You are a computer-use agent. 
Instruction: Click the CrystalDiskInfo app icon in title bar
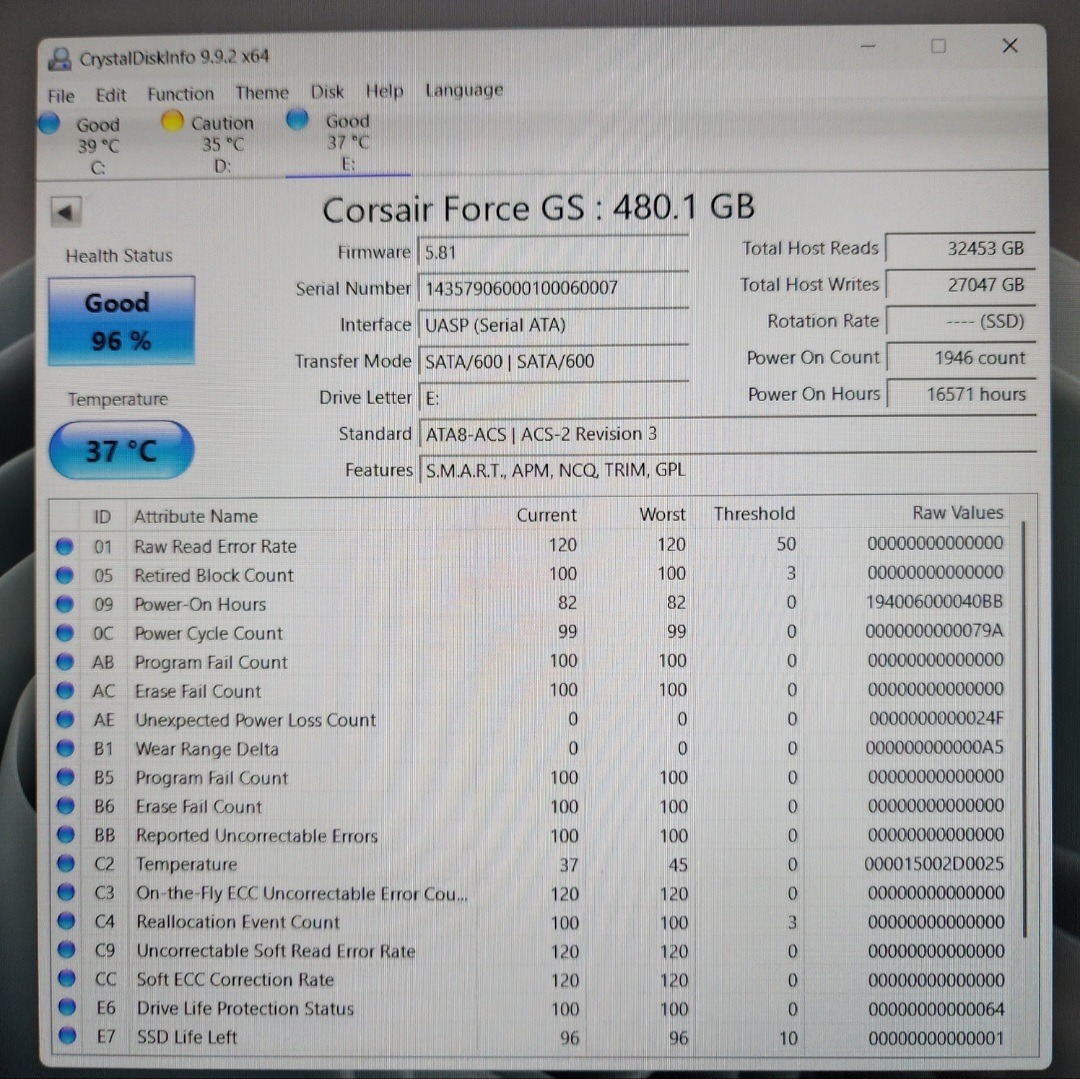(x=60, y=59)
